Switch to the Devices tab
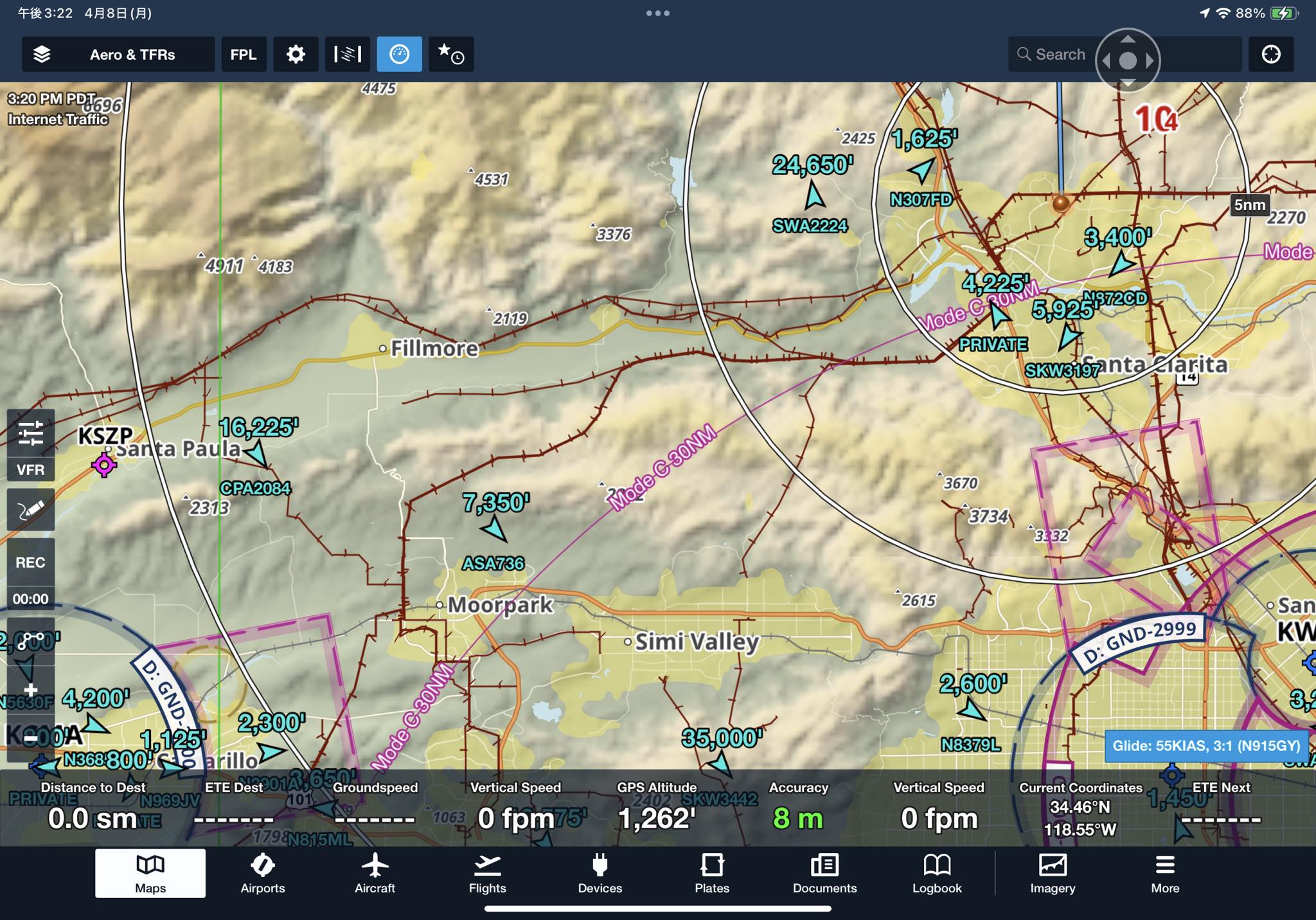The height and width of the screenshot is (920, 1316). click(x=600, y=874)
